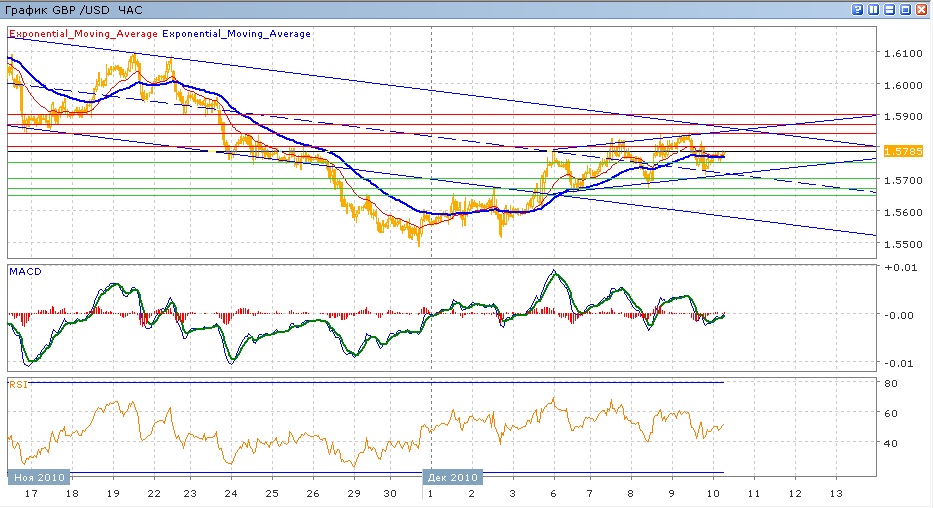
Task: Tile windows horizontally with the two-row icon
Action: click(x=890, y=9)
